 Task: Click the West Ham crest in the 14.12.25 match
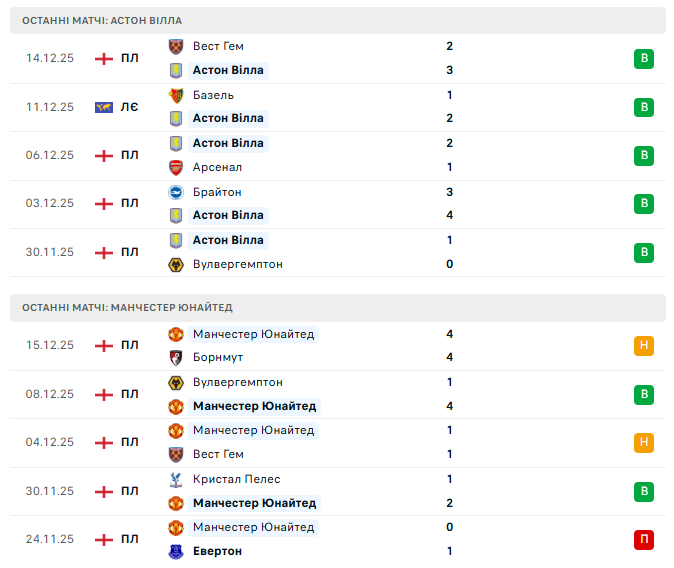point(176,46)
